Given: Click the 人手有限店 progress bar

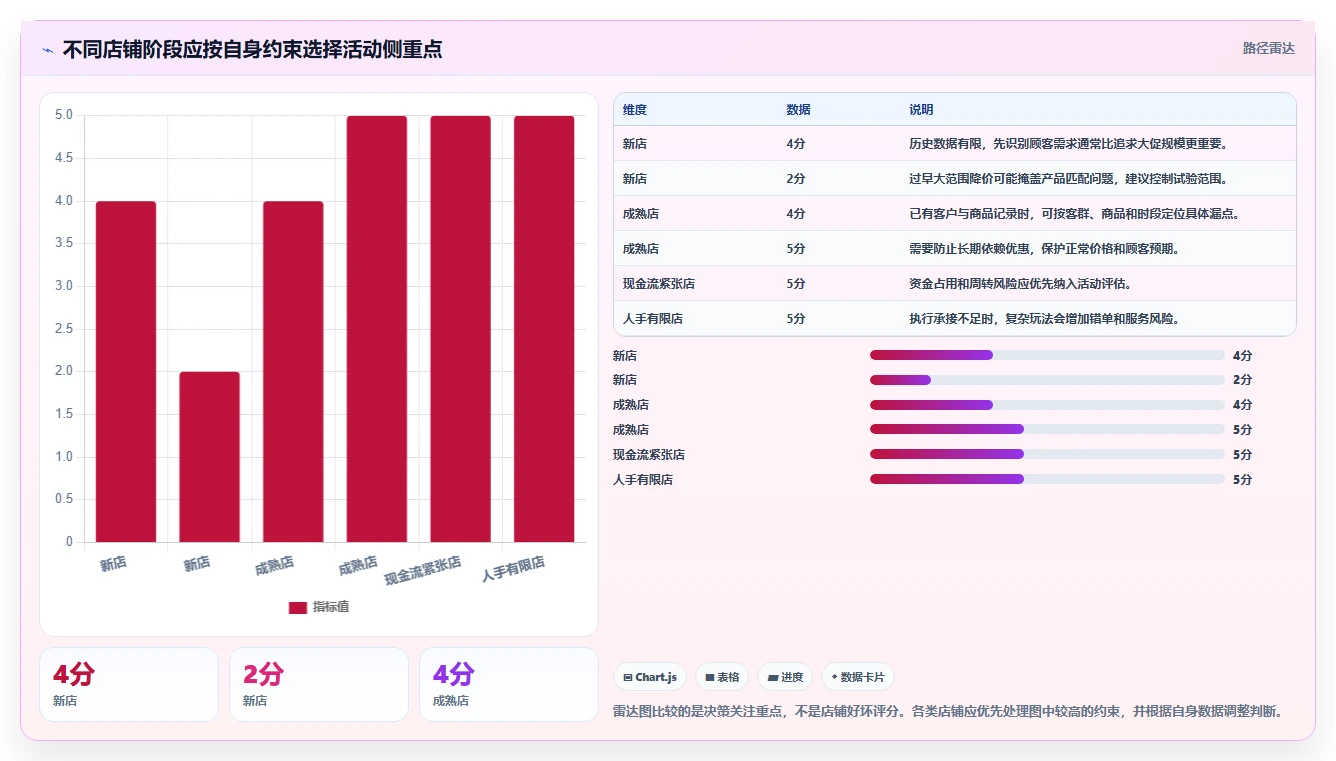Looking at the screenshot, I should tap(1047, 479).
